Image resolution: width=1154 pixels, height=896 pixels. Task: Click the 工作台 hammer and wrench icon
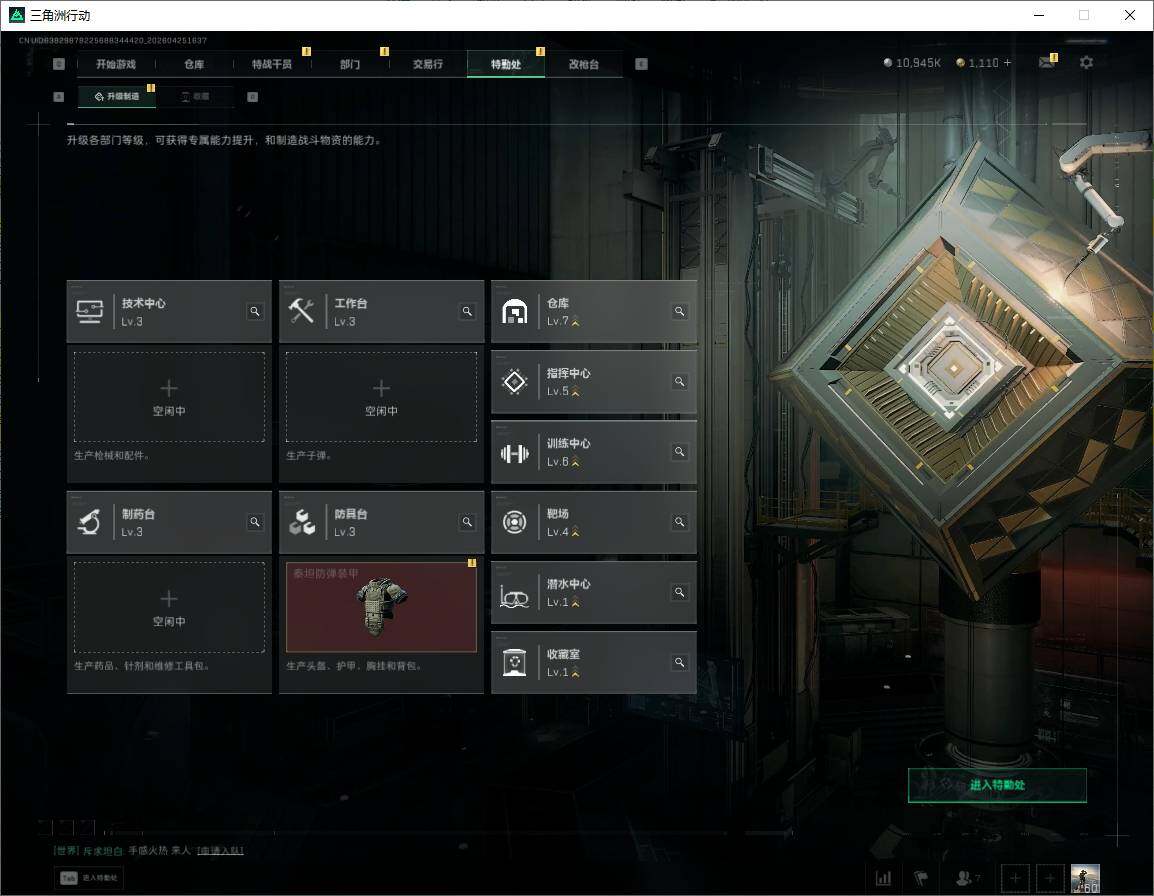point(302,311)
